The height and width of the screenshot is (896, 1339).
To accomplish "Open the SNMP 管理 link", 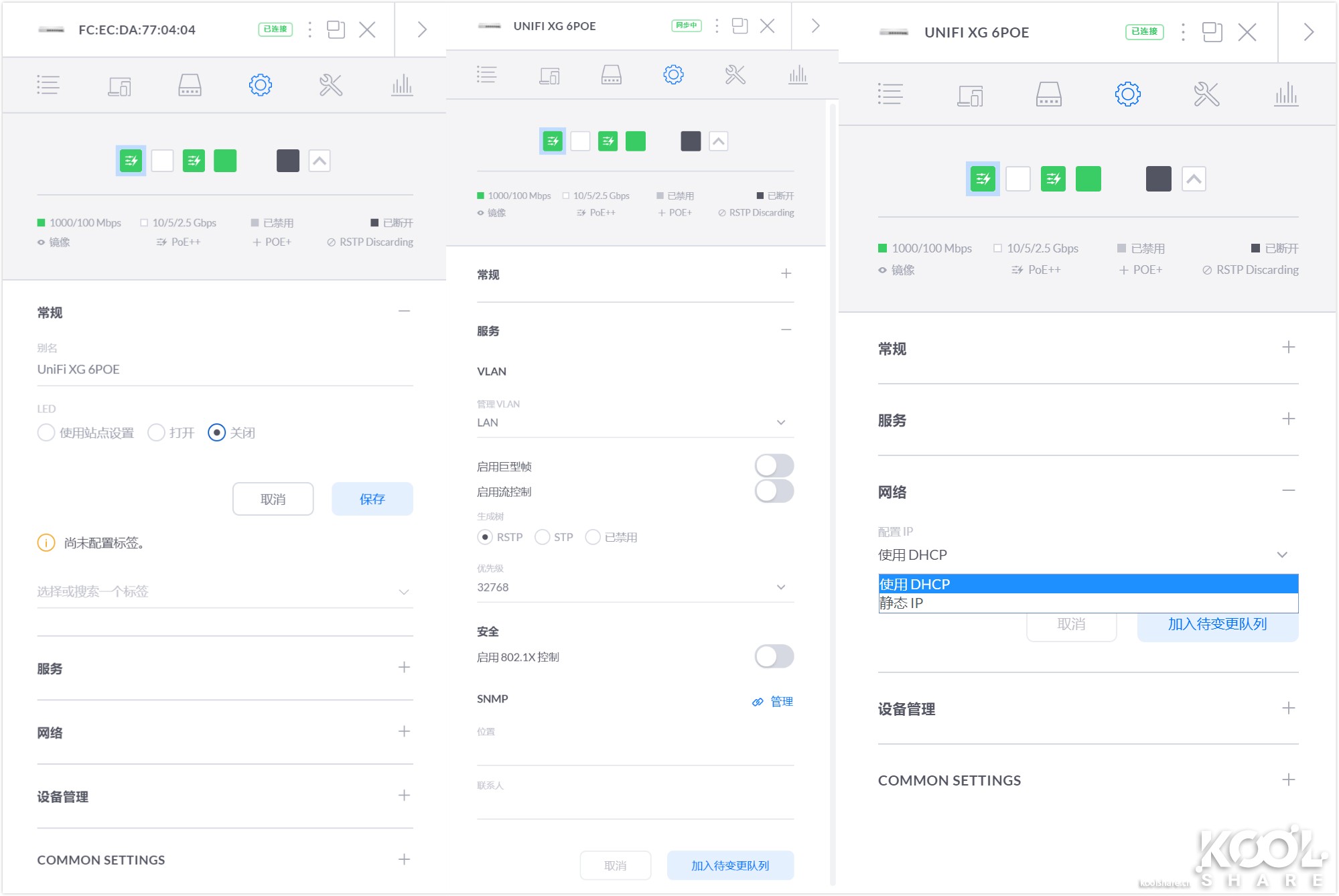I will (x=780, y=701).
